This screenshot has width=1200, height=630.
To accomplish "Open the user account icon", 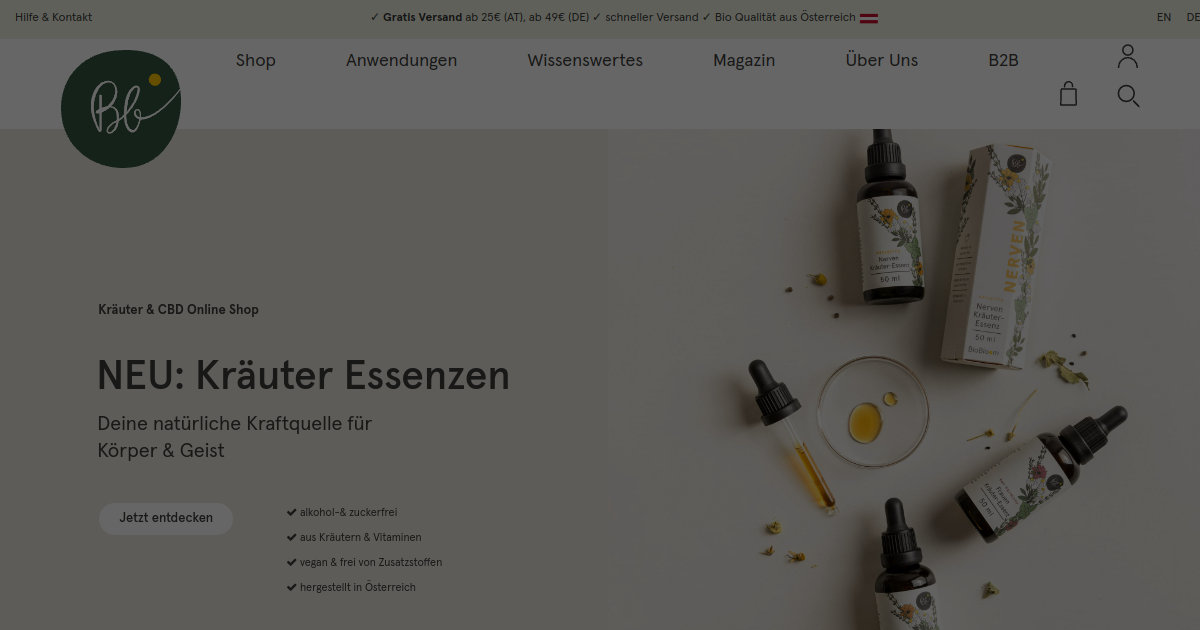I will coord(1128,56).
